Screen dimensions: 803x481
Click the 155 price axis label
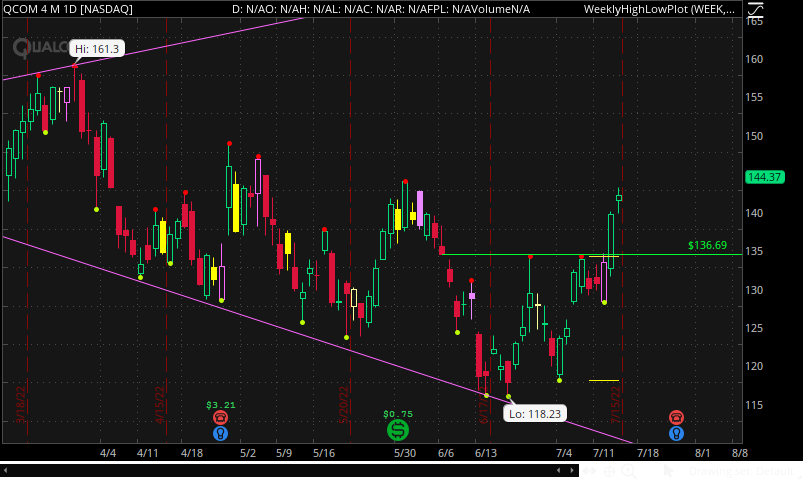coord(754,97)
